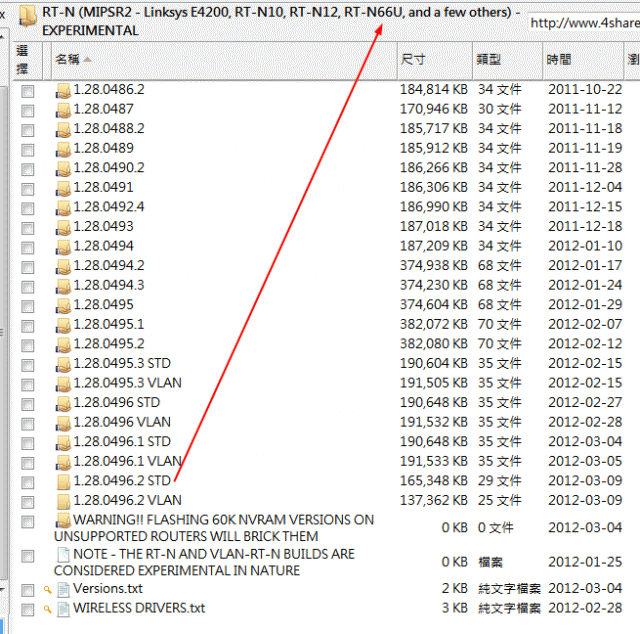Click date 2012-03-09 in 1.28.0496.2 VLAN row
640x634 pixels.
pyautogui.click(x=585, y=501)
